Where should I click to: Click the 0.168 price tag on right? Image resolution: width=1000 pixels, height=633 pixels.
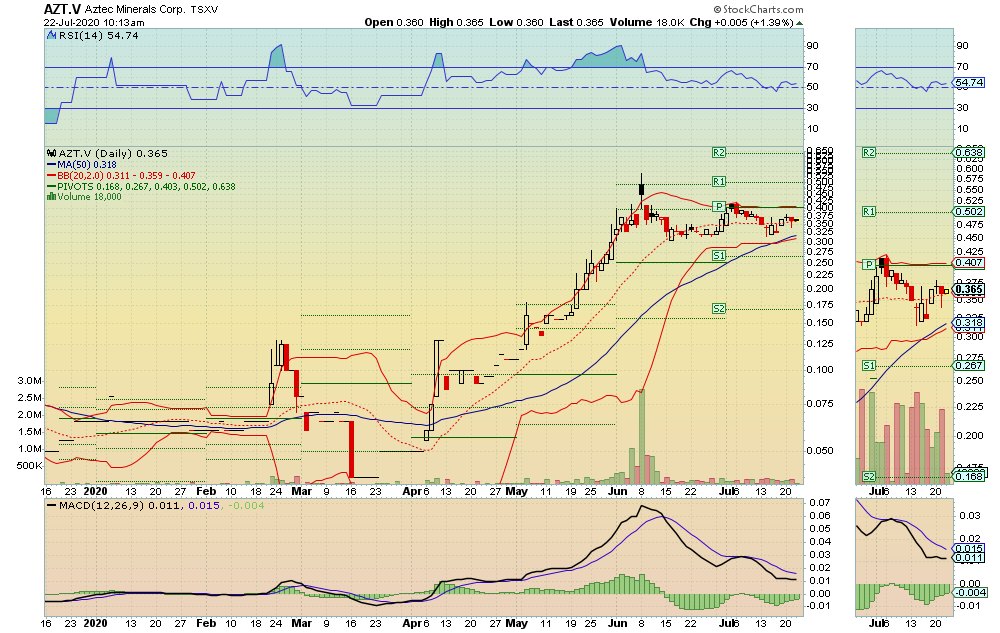[x=969, y=476]
